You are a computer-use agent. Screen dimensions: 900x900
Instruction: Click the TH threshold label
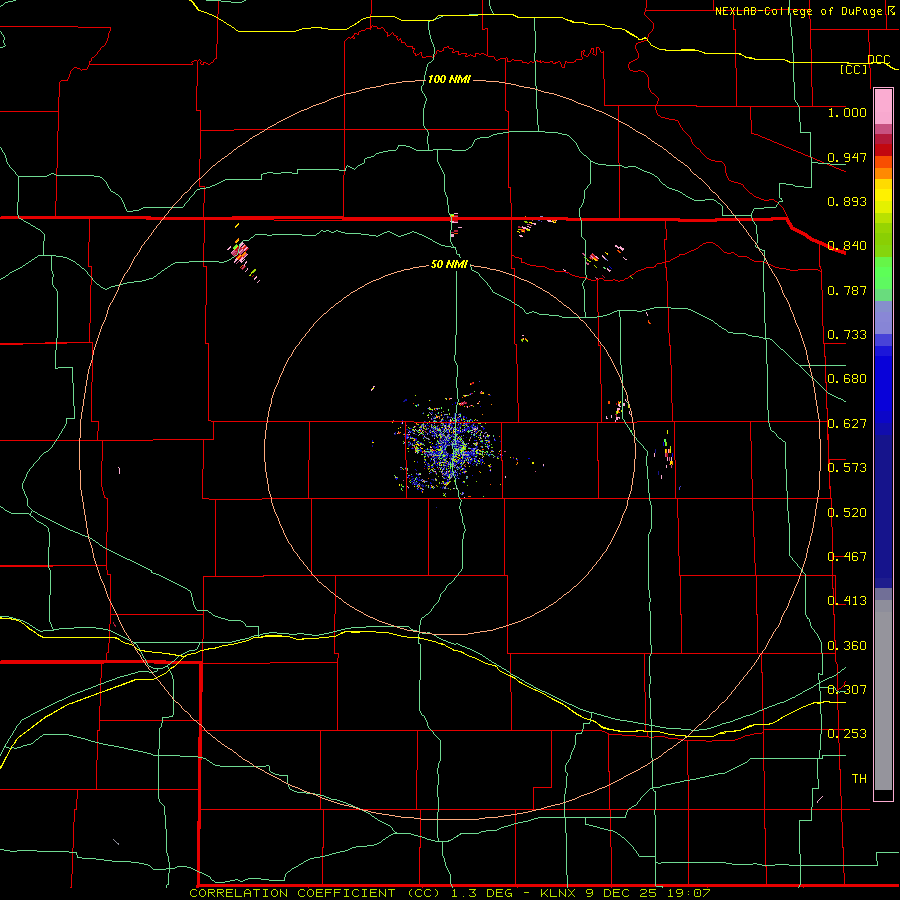[x=859, y=779]
